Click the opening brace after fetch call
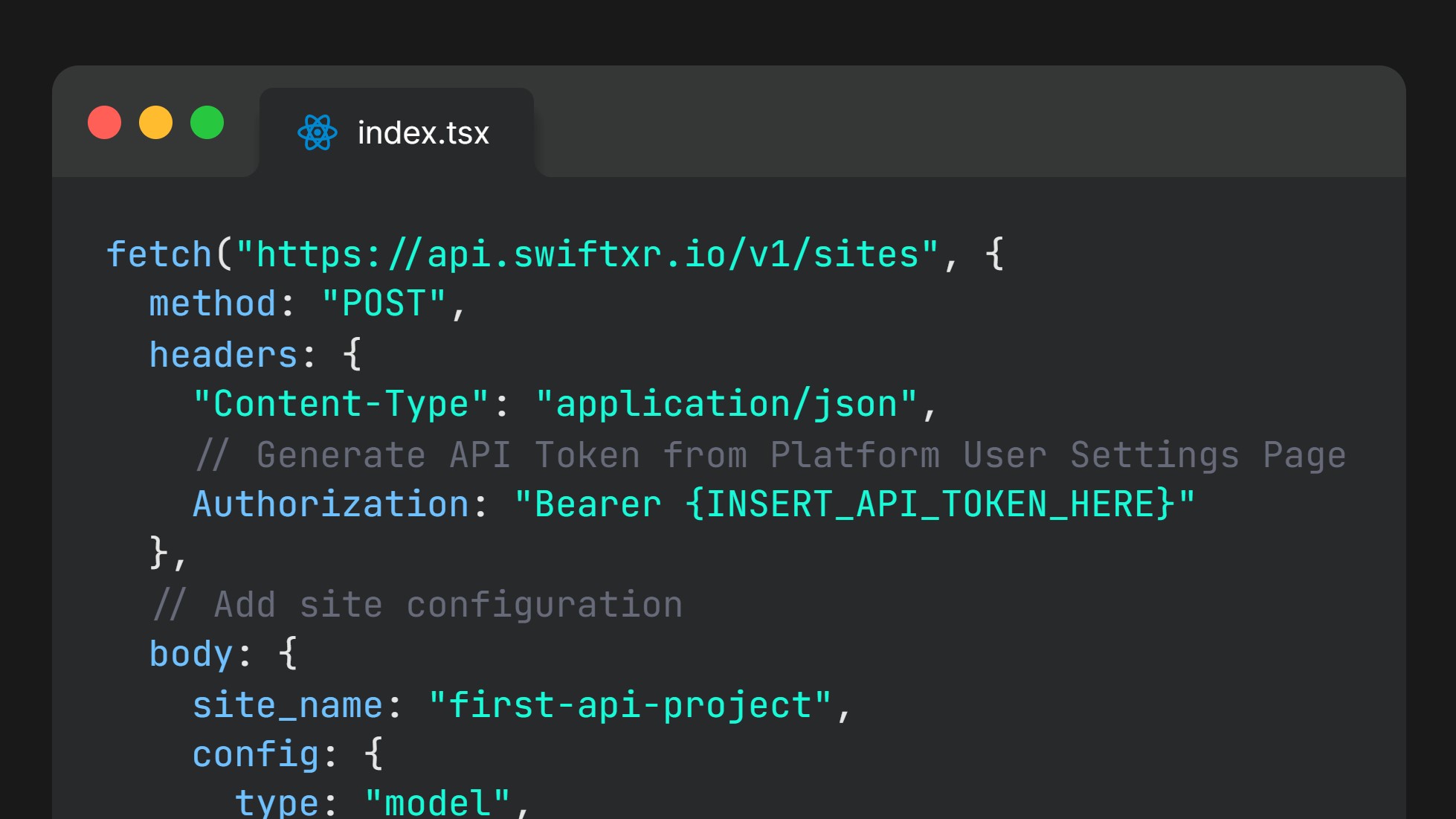 tap(993, 253)
